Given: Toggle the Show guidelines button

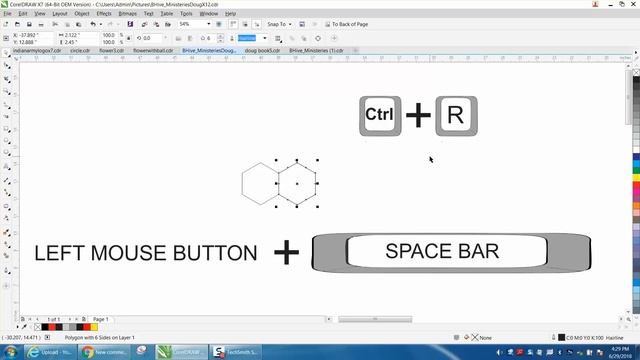Looking at the screenshot, I should [x=256, y=24].
